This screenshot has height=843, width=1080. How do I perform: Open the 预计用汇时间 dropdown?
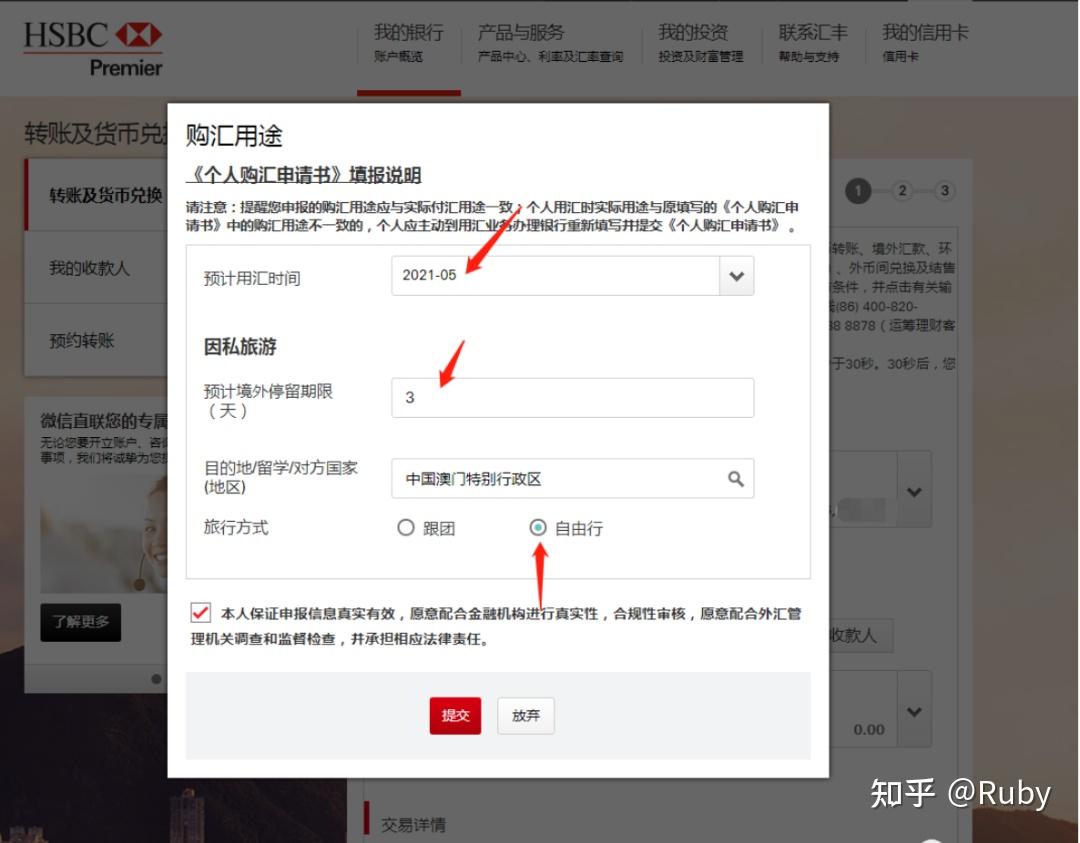[736, 277]
